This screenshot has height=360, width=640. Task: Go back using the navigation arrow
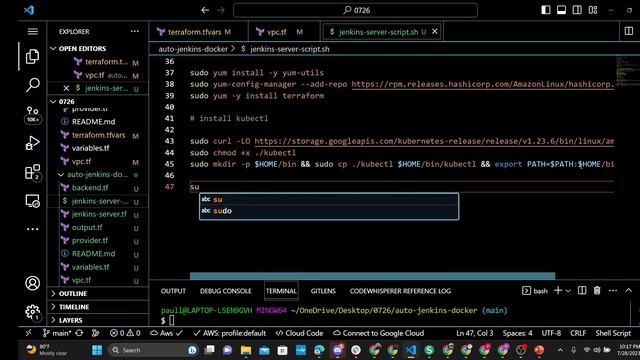click(x=205, y=10)
